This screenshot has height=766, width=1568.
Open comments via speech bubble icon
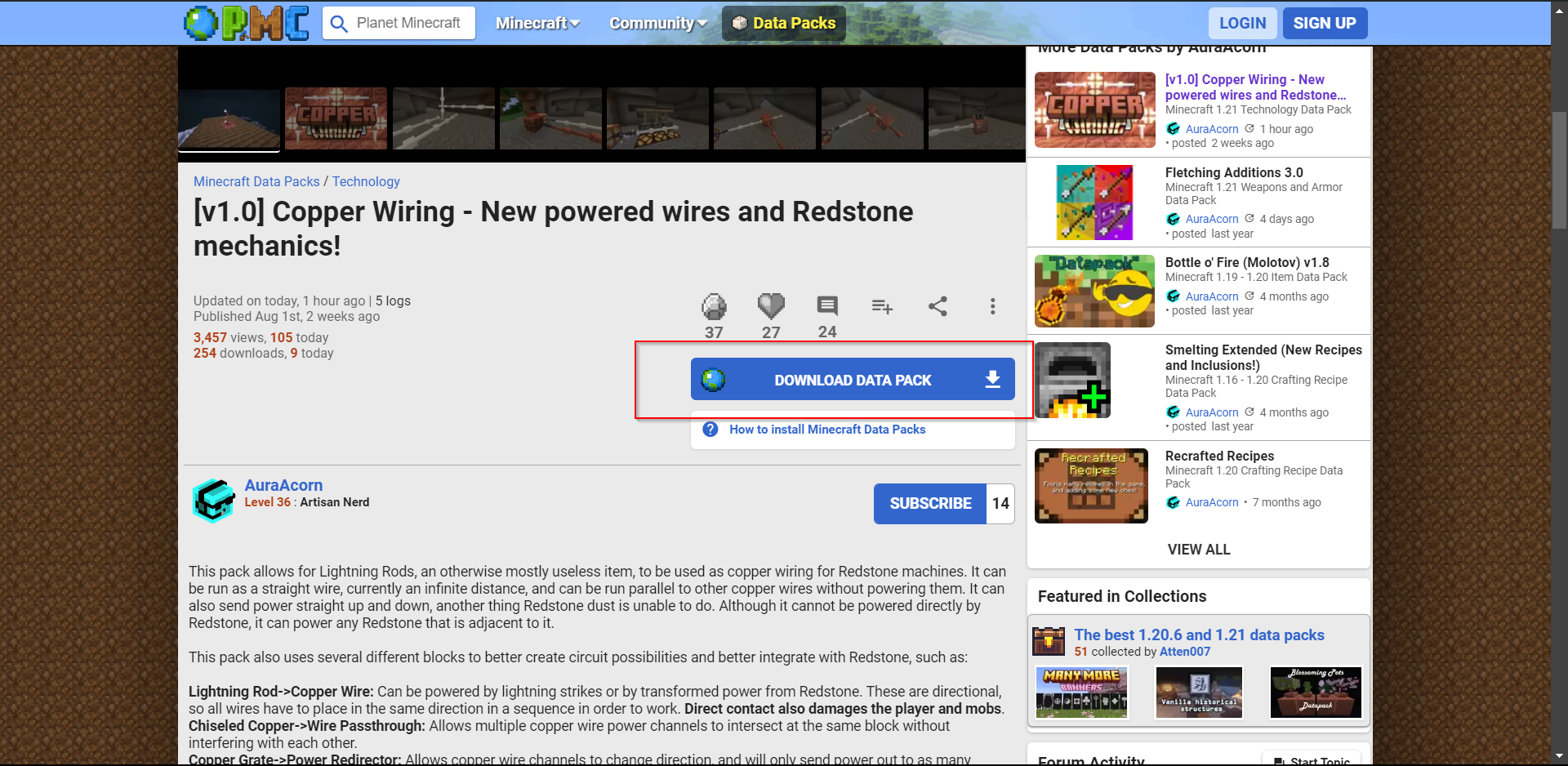(x=827, y=306)
